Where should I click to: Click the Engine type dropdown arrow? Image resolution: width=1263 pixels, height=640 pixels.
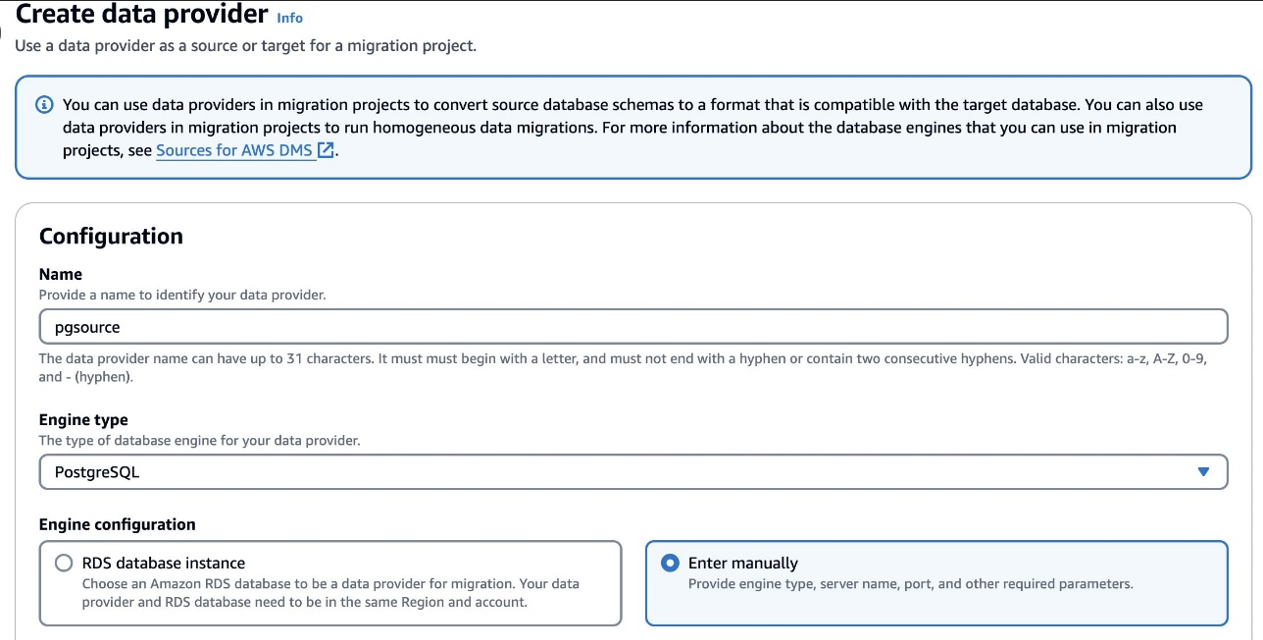coord(1203,472)
